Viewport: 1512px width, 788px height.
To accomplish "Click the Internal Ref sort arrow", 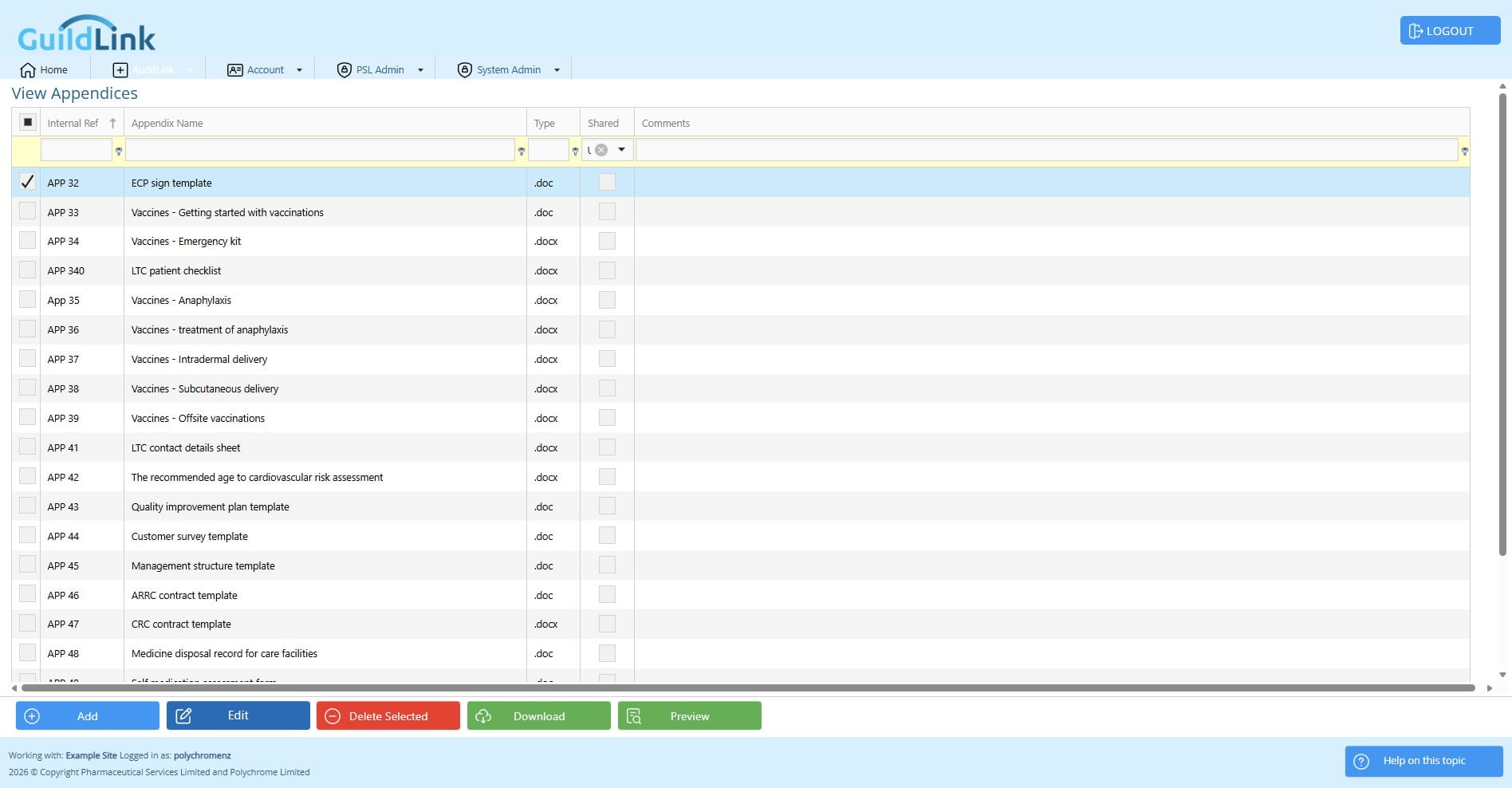I will (x=112, y=123).
